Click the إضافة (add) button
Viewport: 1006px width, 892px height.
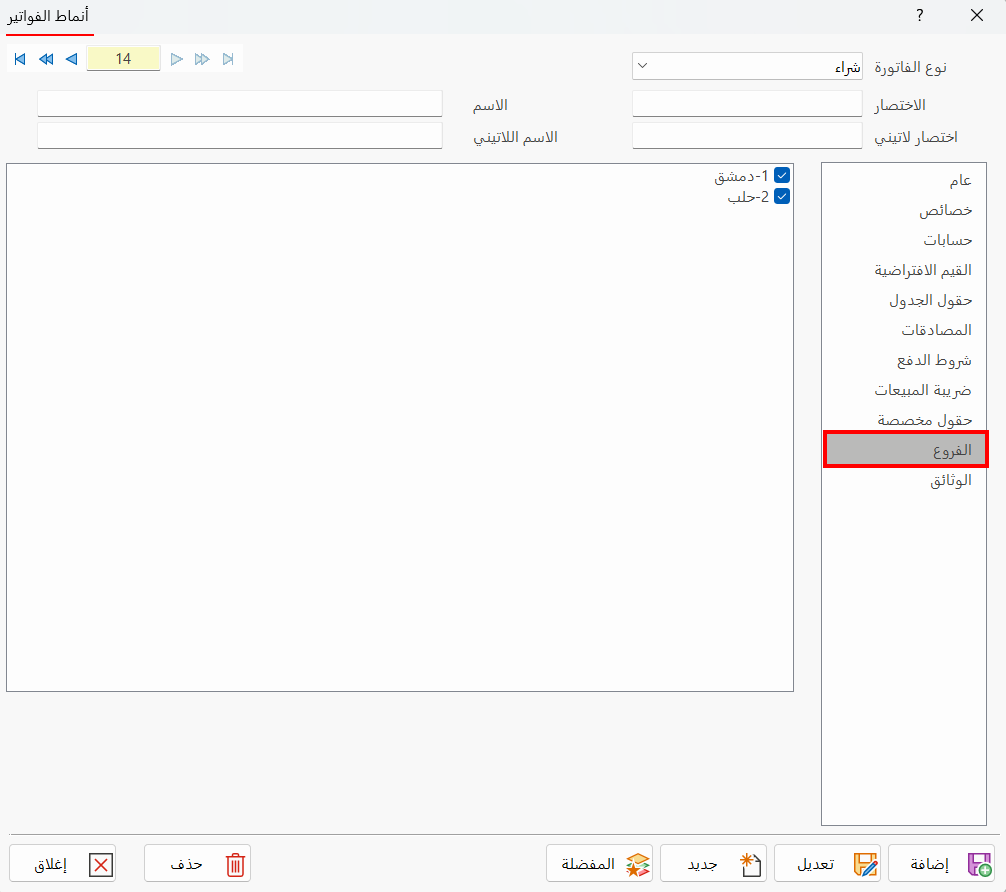941,864
